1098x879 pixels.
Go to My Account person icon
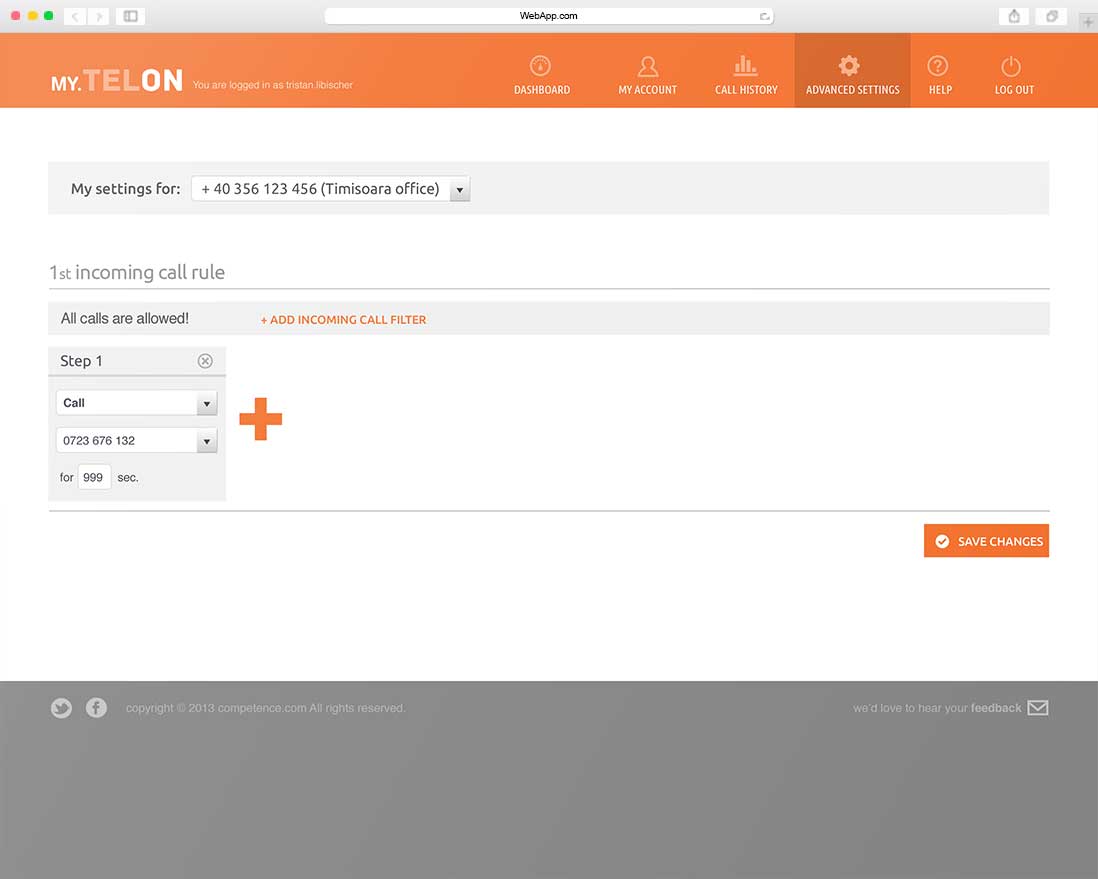pyautogui.click(x=647, y=66)
